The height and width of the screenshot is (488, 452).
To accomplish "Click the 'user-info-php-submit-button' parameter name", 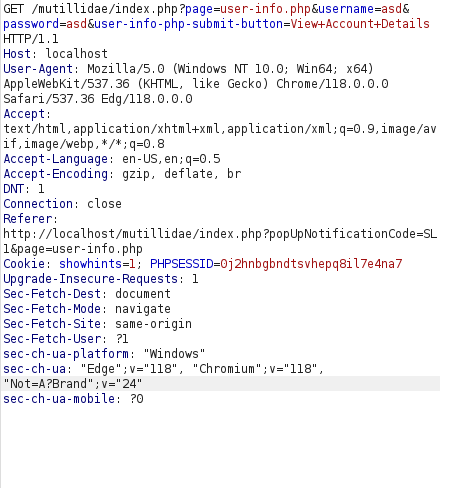I will 189,24.
